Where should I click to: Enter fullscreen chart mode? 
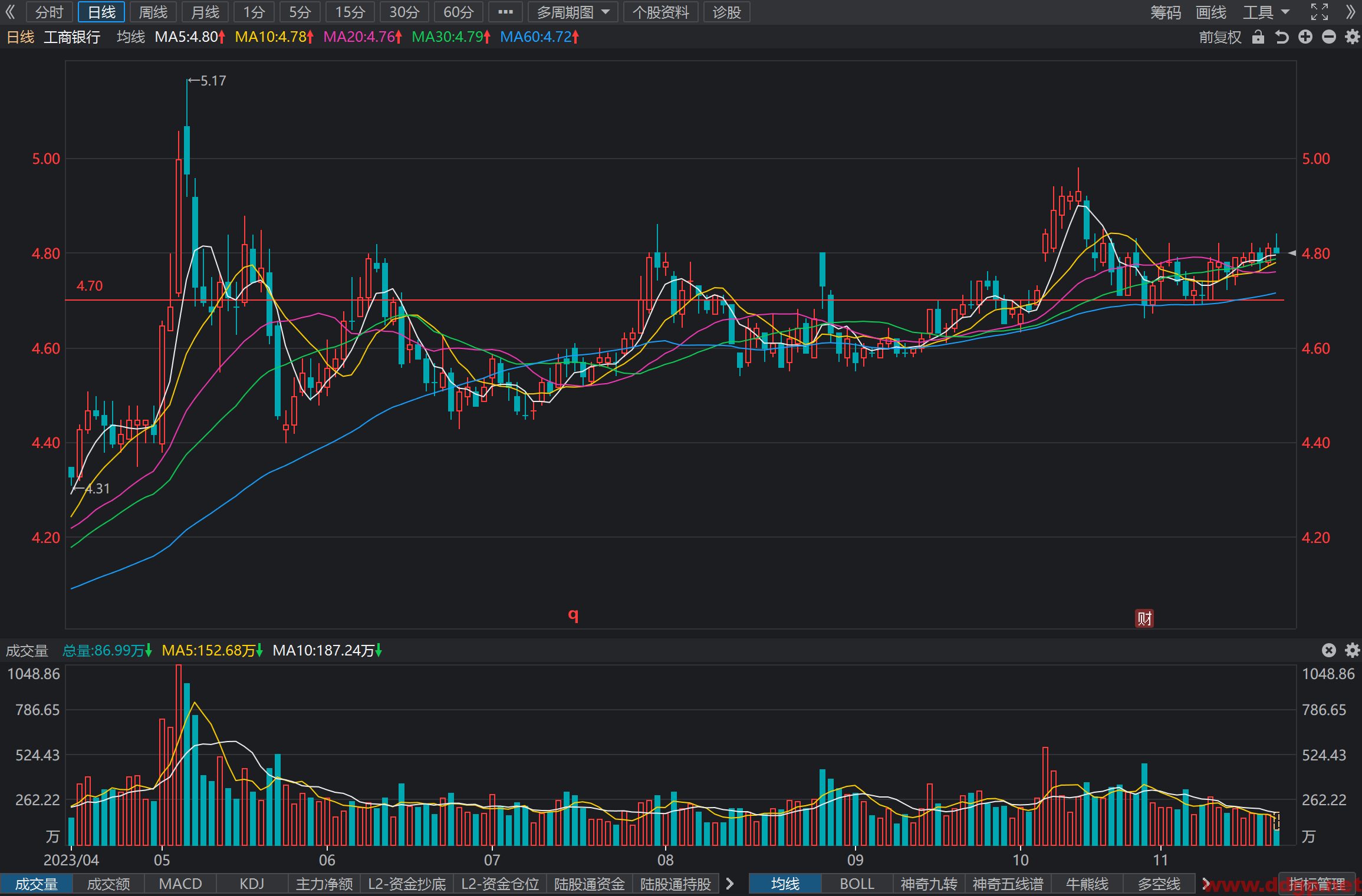(1320, 12)
